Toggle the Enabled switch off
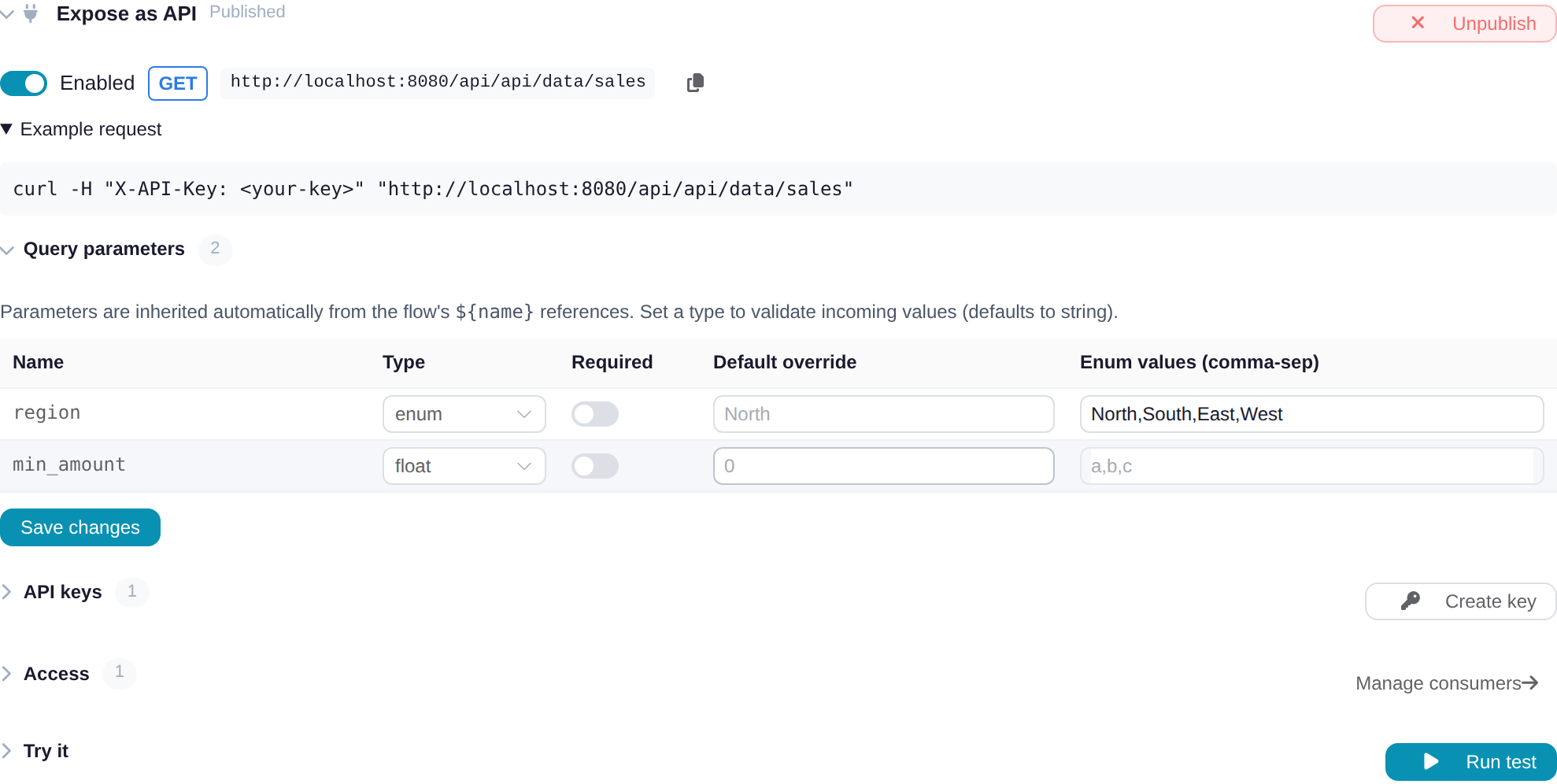Image resolution: width=1557 pixels, height=784 pixels. [x=24, y=83]
